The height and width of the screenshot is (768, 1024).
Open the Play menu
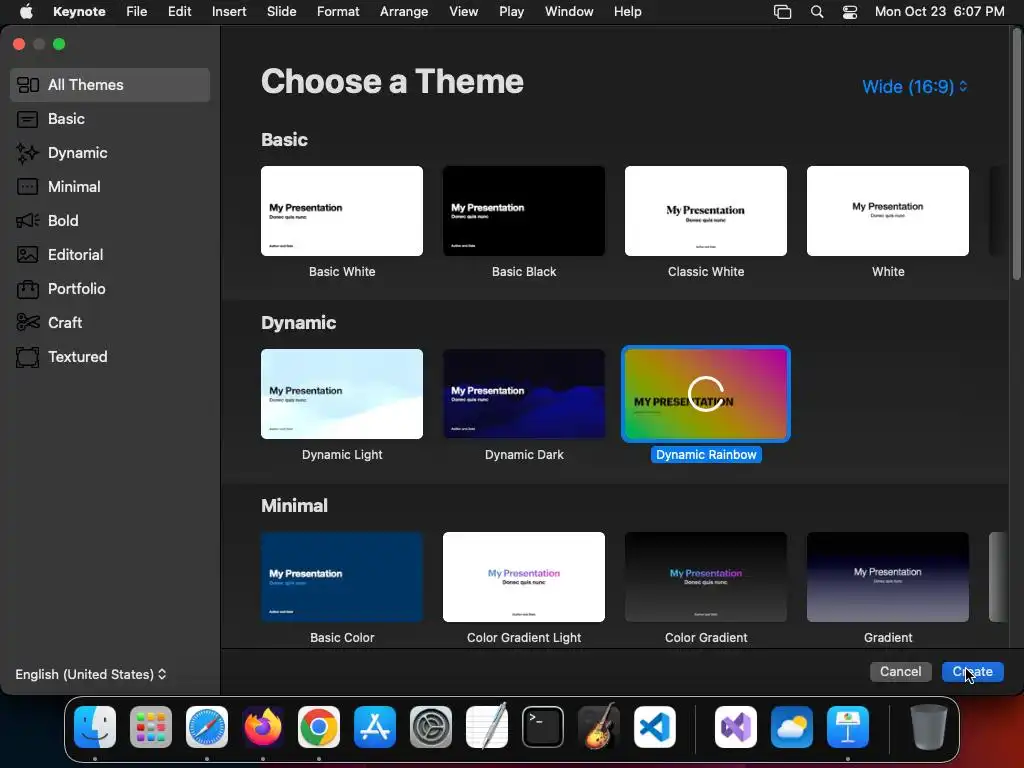(511, 12)
